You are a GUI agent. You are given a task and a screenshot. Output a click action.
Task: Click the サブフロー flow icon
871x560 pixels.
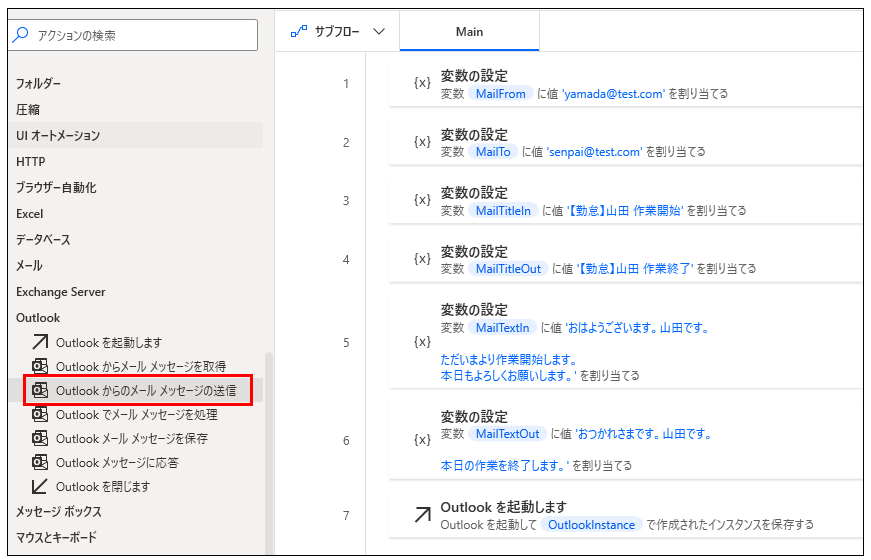pos(299,32)
